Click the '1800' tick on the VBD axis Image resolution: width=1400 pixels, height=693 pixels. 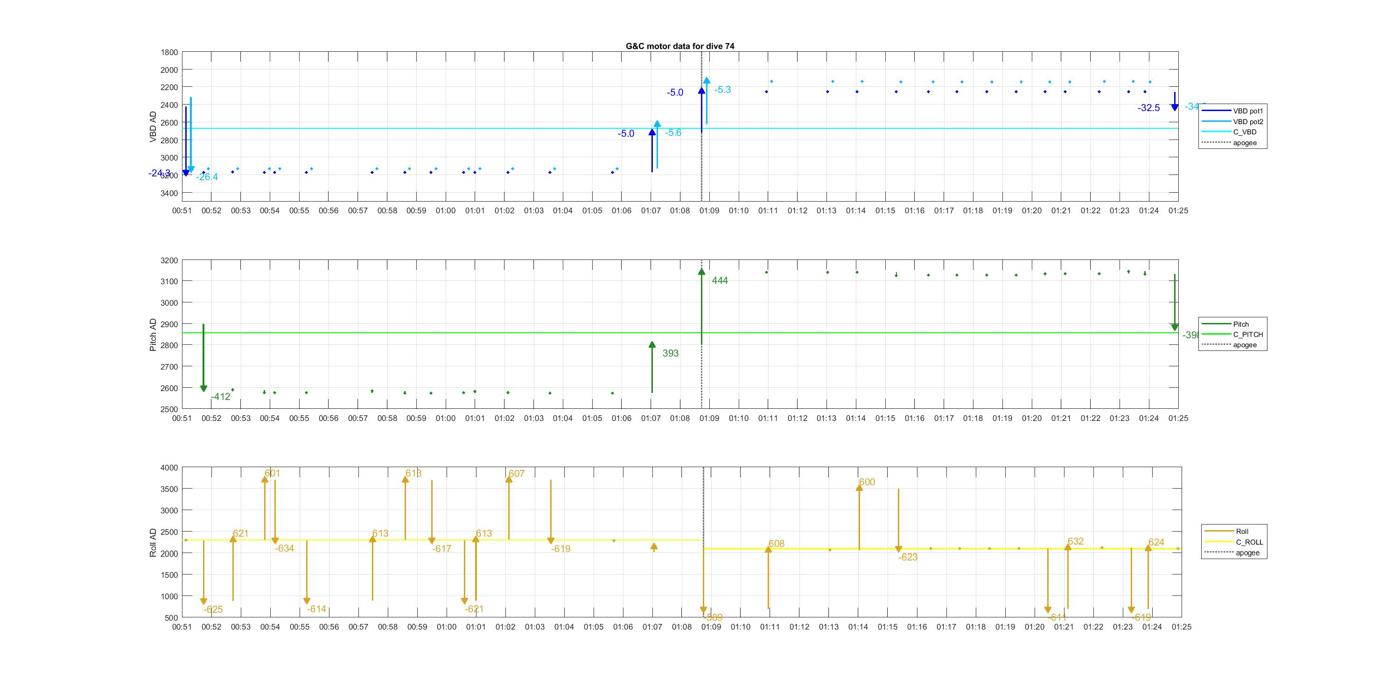click(x=169, y=52)
